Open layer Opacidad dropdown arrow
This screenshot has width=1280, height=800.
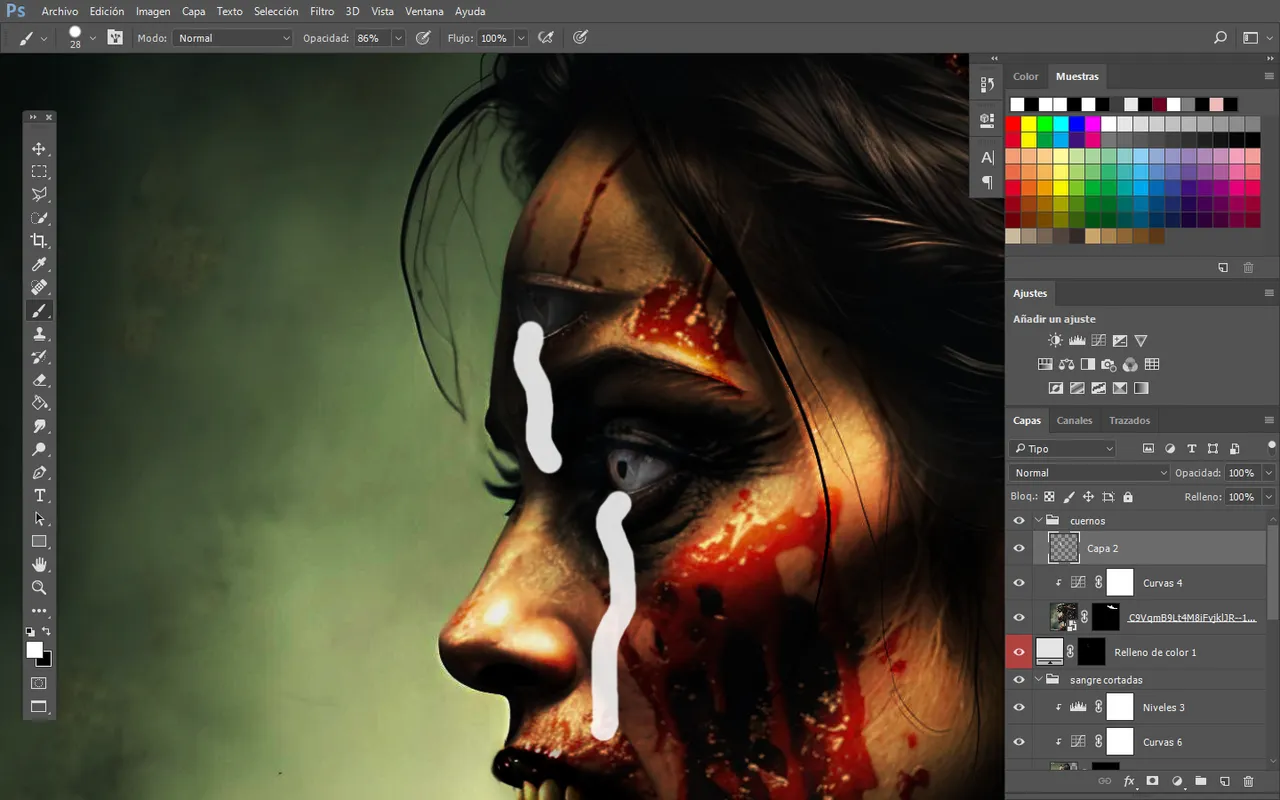click(x=1269, y=473)
